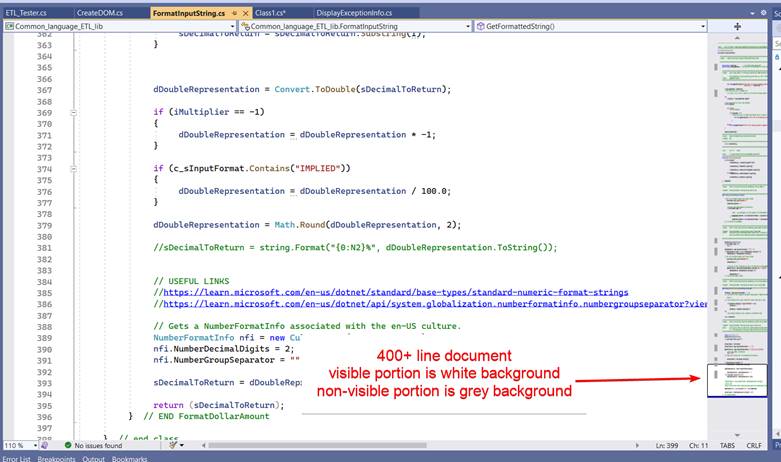
Task: Click the vertical scrollbar down arrow
Action: (x=737, y=435)
